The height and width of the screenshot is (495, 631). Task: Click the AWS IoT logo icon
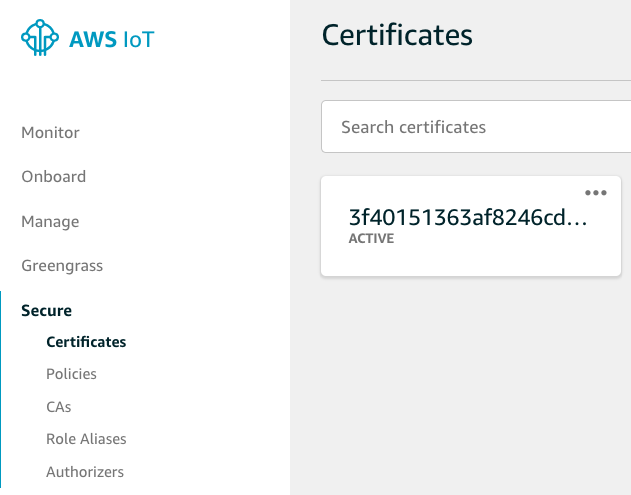(x=40, y=37)
